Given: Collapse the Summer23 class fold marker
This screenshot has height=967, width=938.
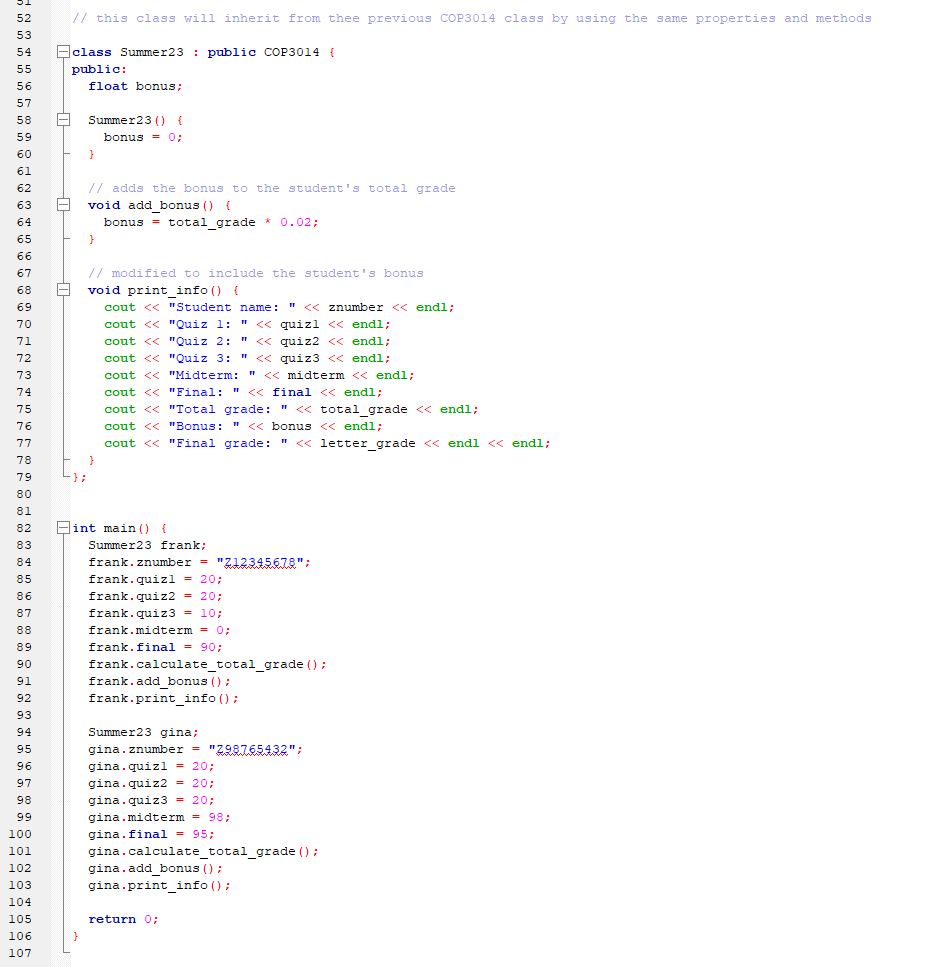Looking at the screenshot, I should [x=62, y=52].
